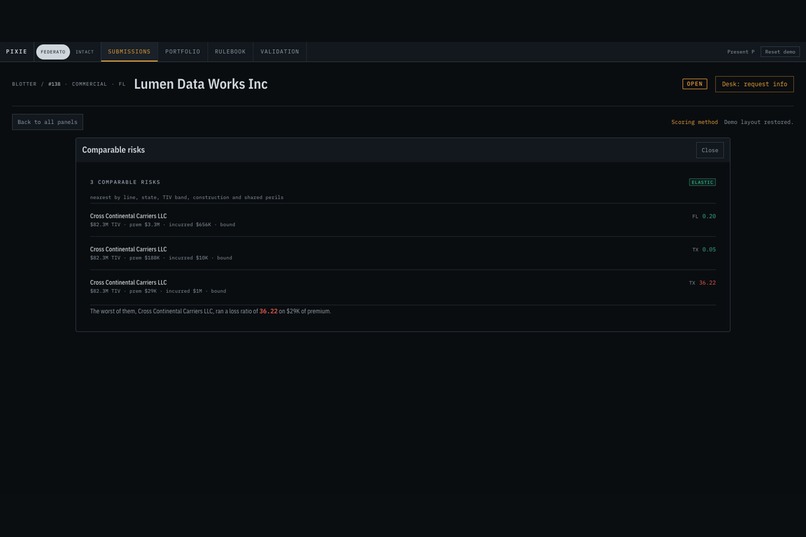Viewport: 806px width, 537px height.
Task: Switch to the VALIDATION tab
Action: (280, 51)
